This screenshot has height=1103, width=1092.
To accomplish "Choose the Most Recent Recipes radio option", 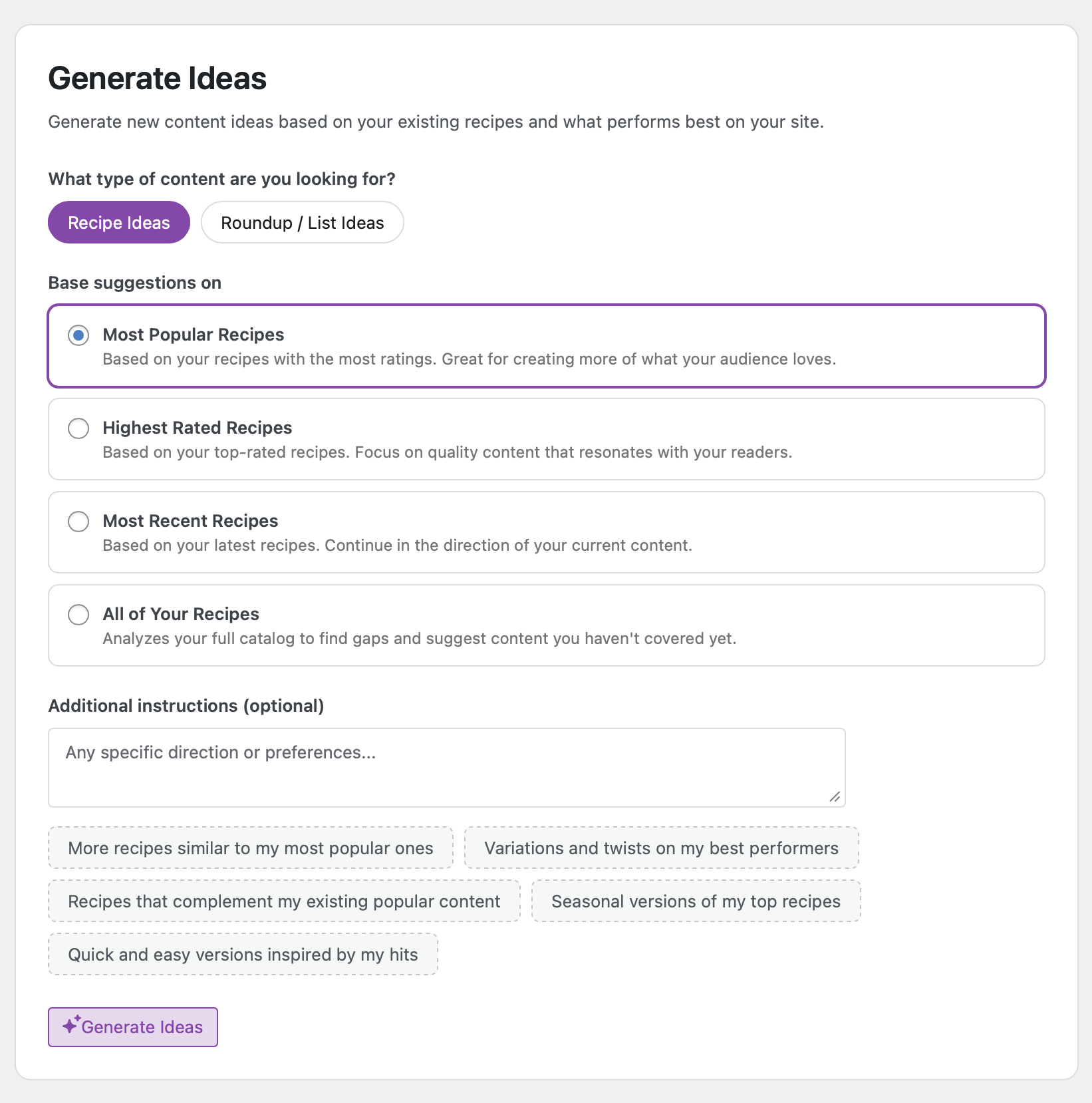I will coord(78,522).
